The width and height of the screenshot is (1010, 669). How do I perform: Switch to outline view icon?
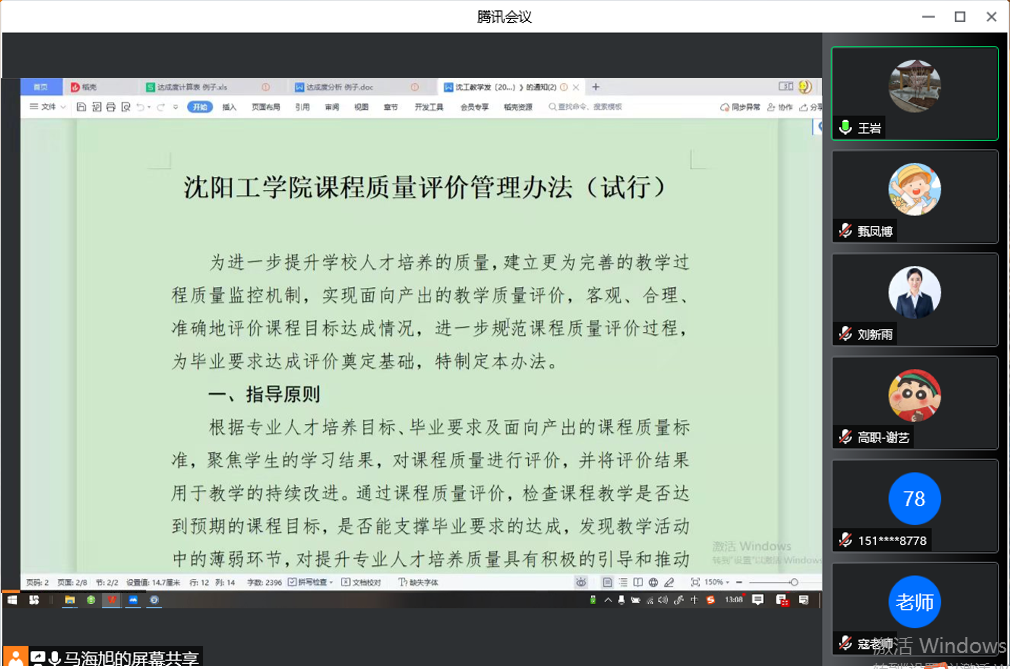(x=623, y=582)
